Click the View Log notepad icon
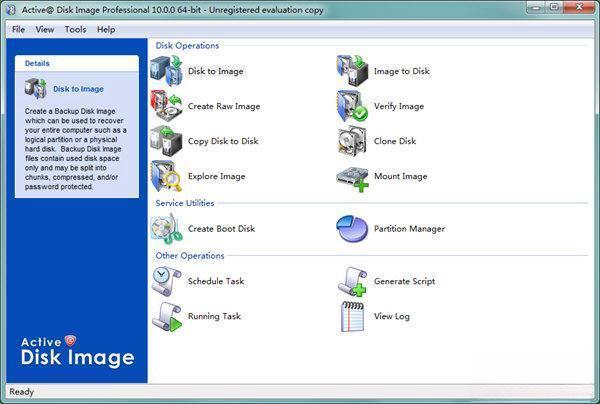Image resolution: width=600 pixels, height=404 pixels. [x=352, y=316]
